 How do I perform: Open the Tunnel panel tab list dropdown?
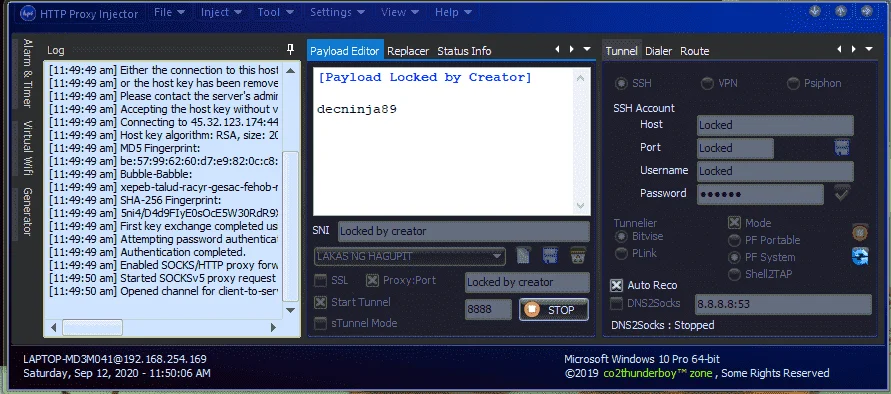(x=869, y=49)
